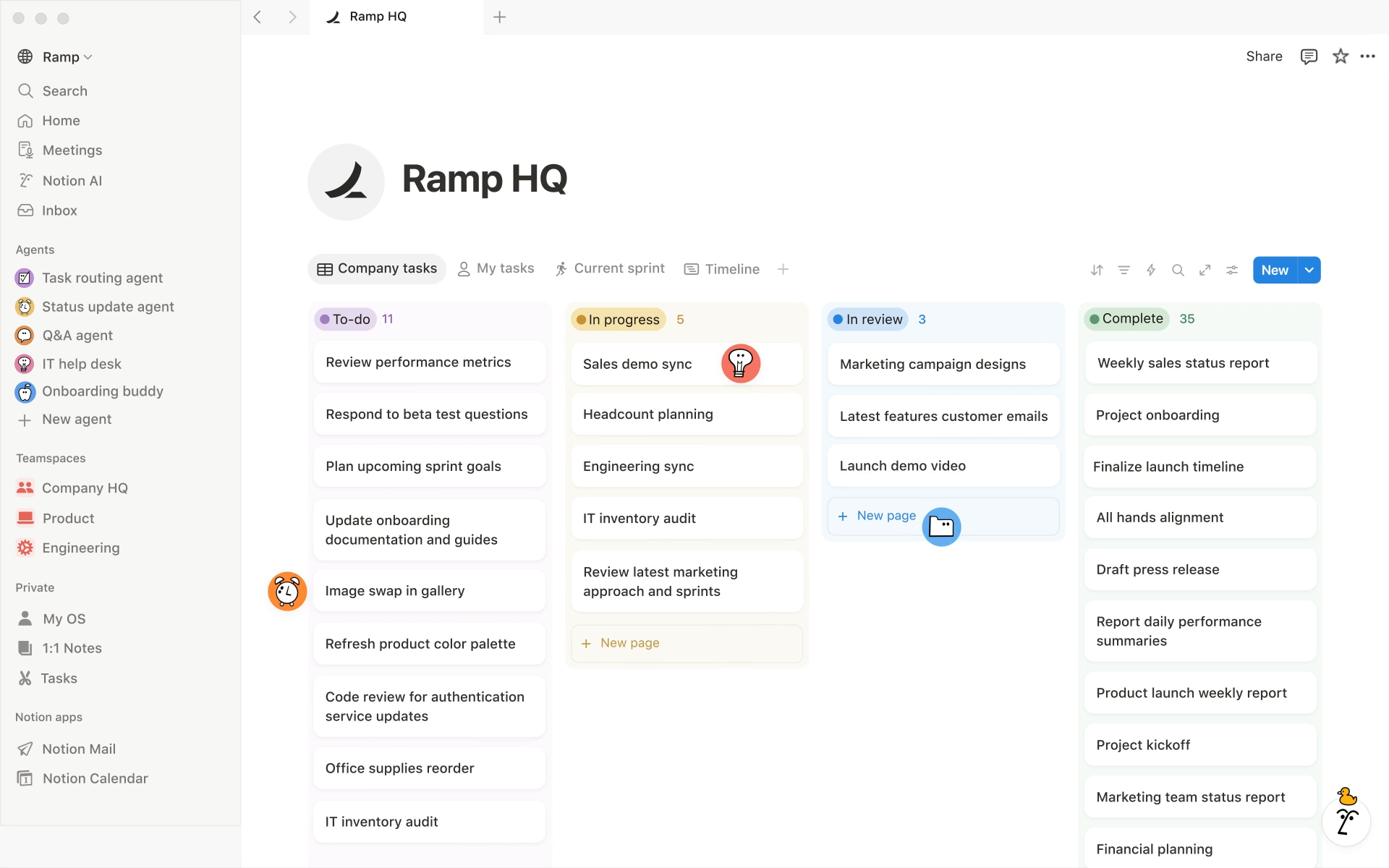The height and width of the screenshot is (868, 1389).
Task: Select the Onboarding buddy agent icon
Action: 25,391
